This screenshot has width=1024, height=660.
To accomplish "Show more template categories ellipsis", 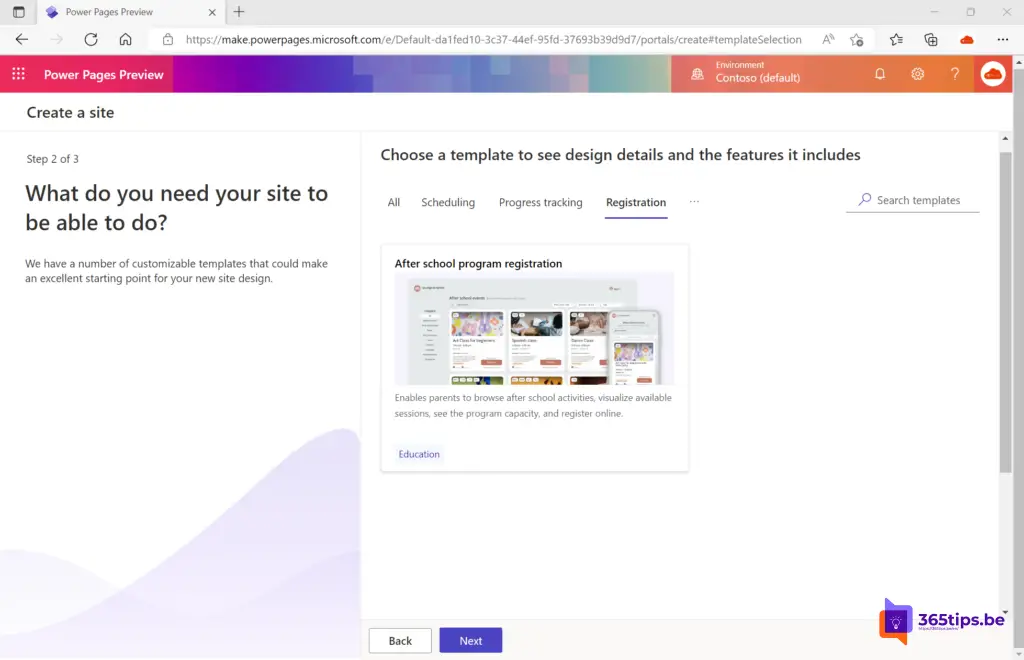I will [x=694, y=202].
